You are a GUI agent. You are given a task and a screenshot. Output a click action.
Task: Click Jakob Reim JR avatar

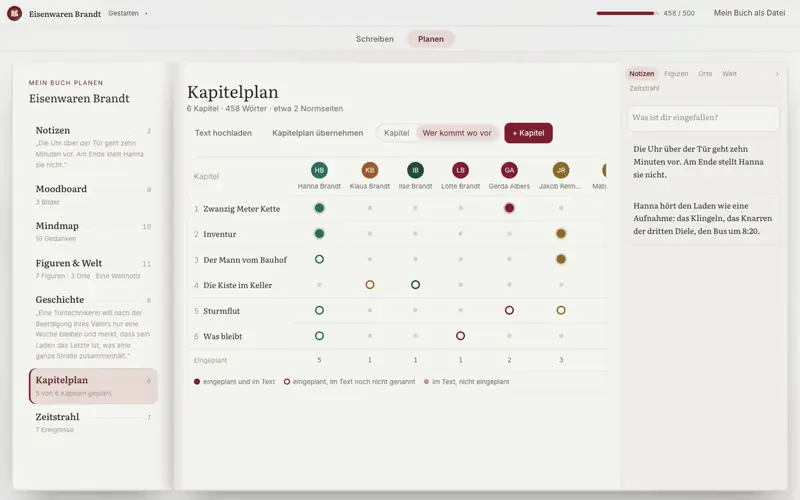pyautogui.click(x=561, y=170)
